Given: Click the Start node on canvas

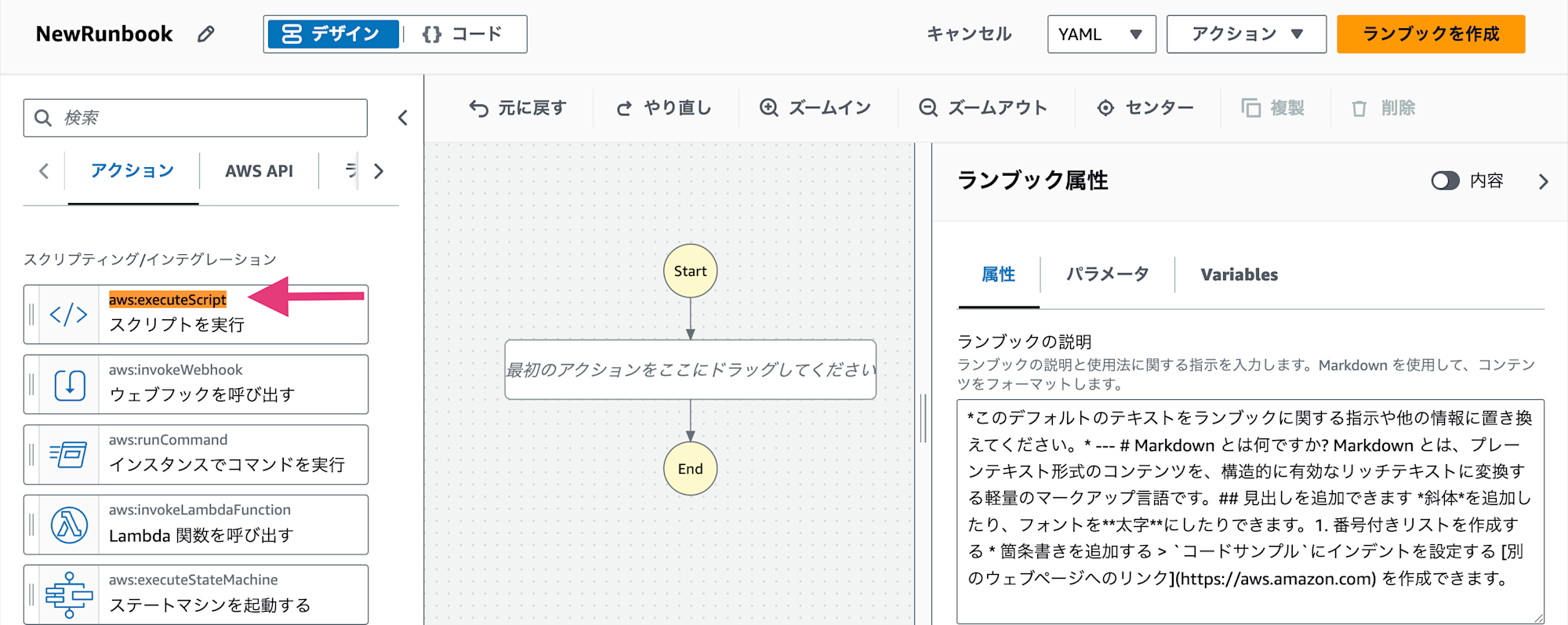Looking at the screenshot, I should point(690,271).
